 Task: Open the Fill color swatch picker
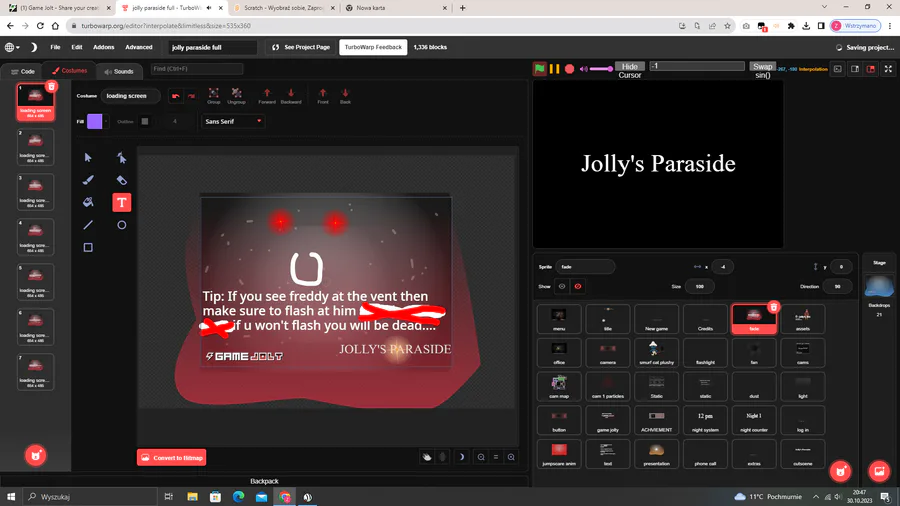tap(95, 122)
